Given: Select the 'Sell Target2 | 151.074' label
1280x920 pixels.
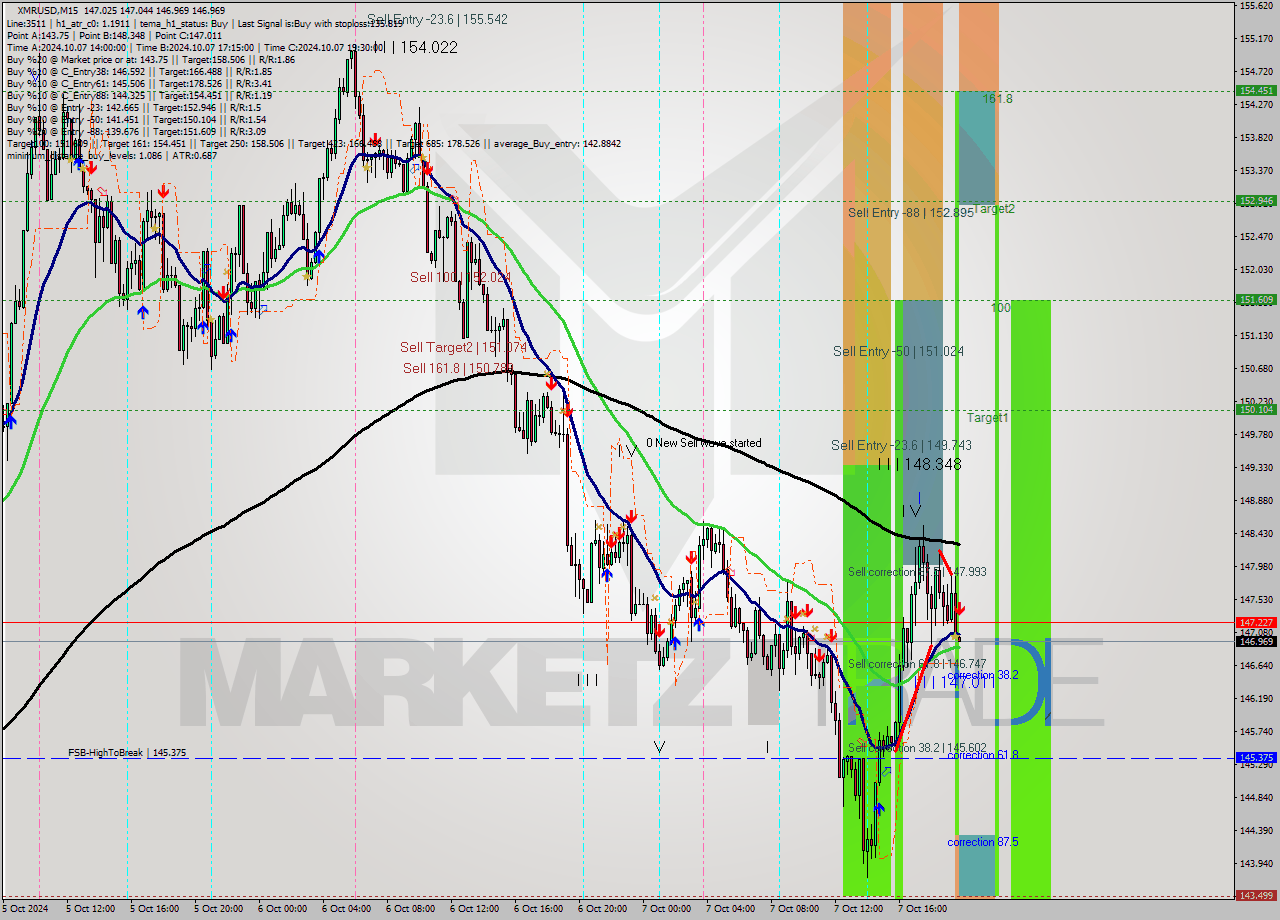Looking at the screenshot, I should tap(463, 347).
